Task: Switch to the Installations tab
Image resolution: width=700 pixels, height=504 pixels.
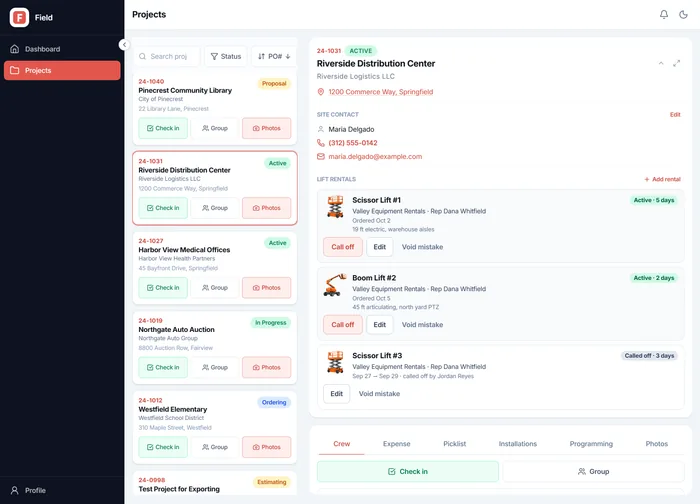Action: pyautogui.click(x=517, y=444)
